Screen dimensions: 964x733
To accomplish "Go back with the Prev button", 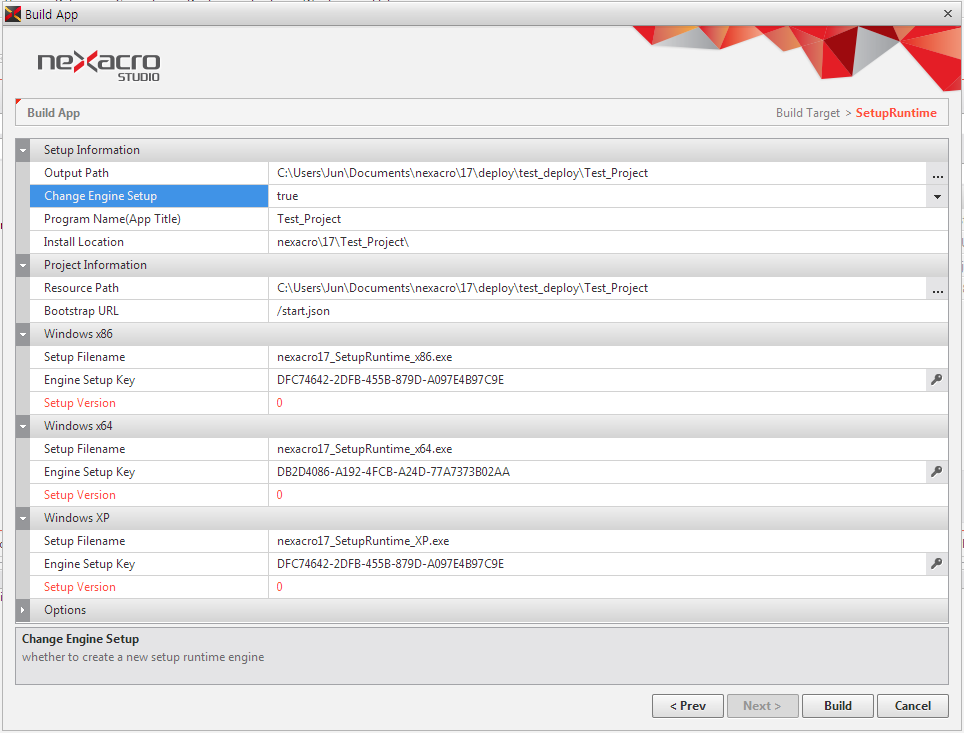I will pyautogui.click(x=687, y=706).
